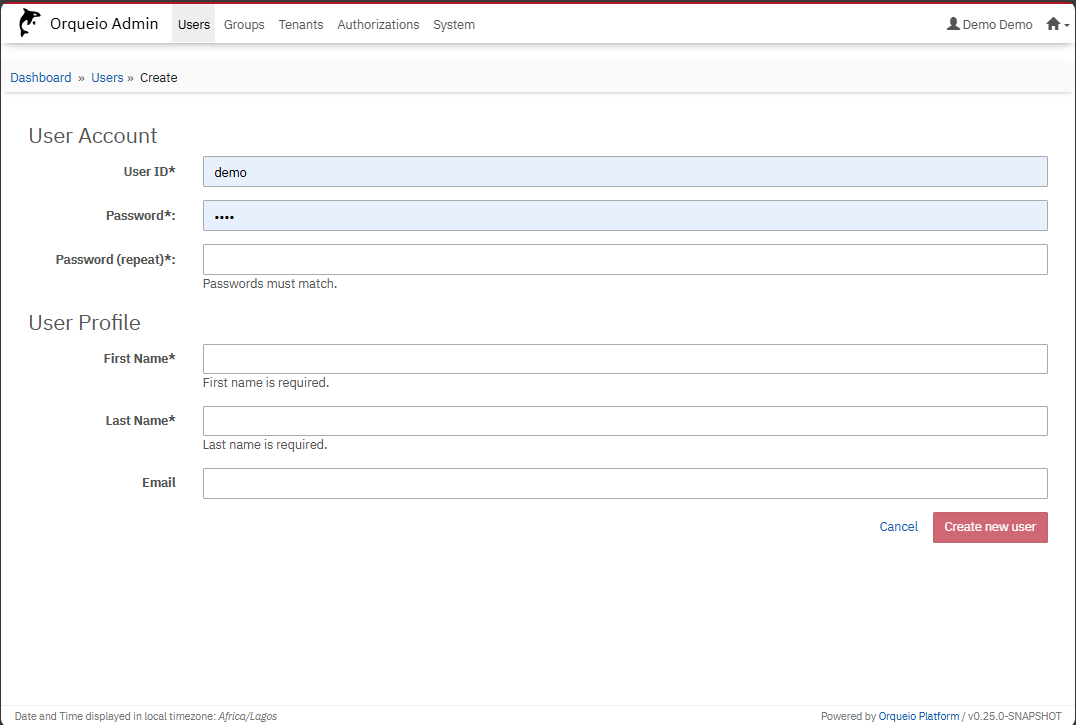Open the Groups menu tab
The image size is (1076, 725).
pyautogui.click(x=244, y=24)
